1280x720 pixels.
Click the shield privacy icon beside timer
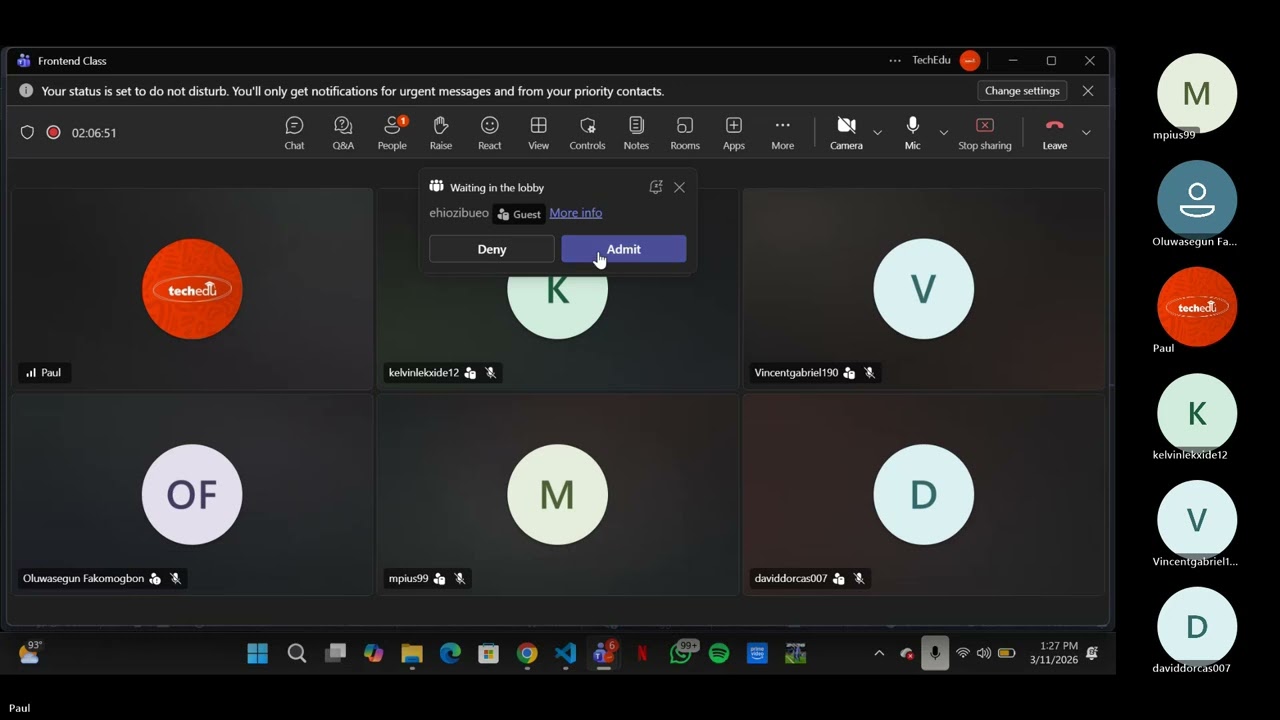coord(27,132)
